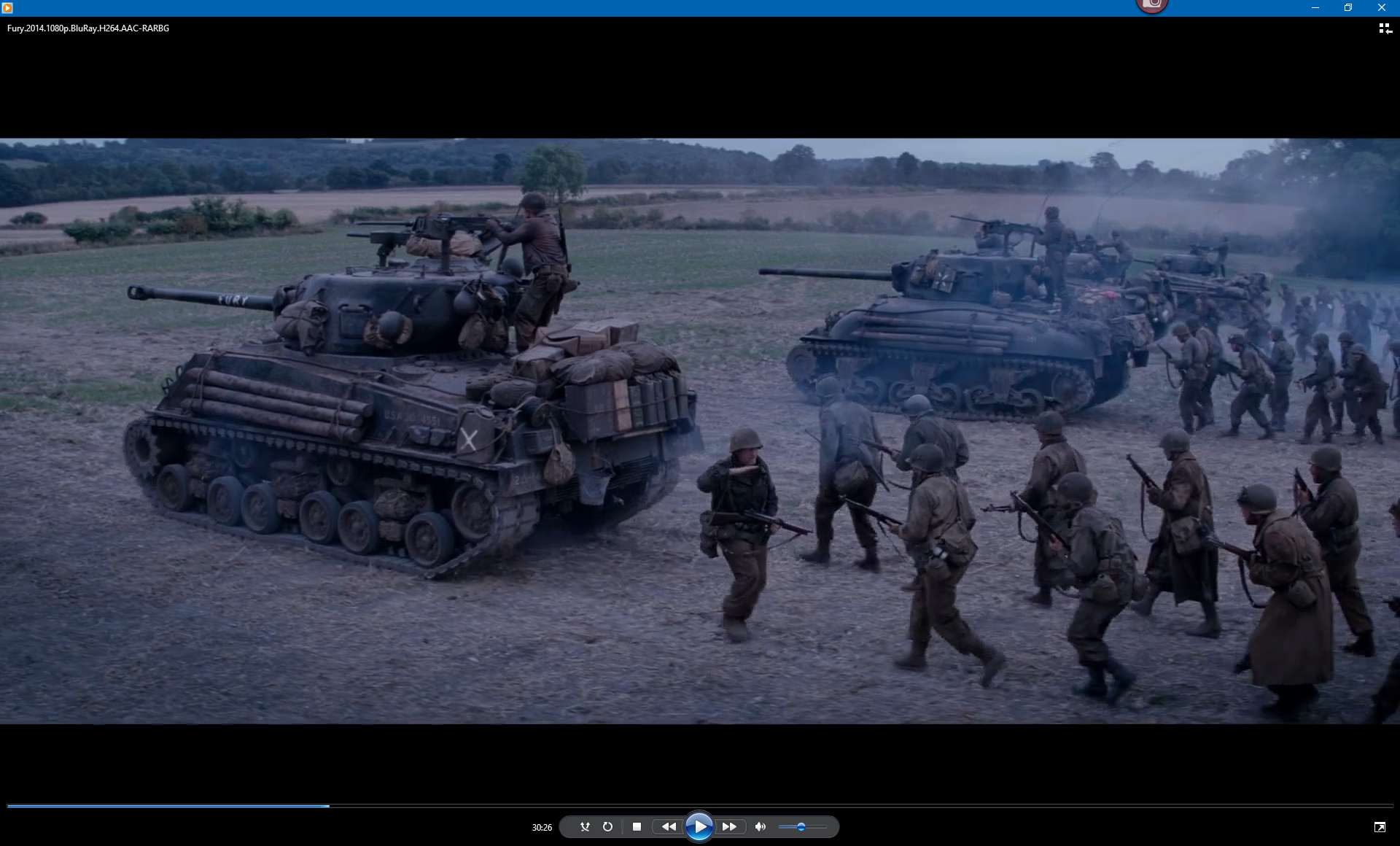Restore down the player window
The width and height of the screenshot is (1400, 846).
point(1348,7)
